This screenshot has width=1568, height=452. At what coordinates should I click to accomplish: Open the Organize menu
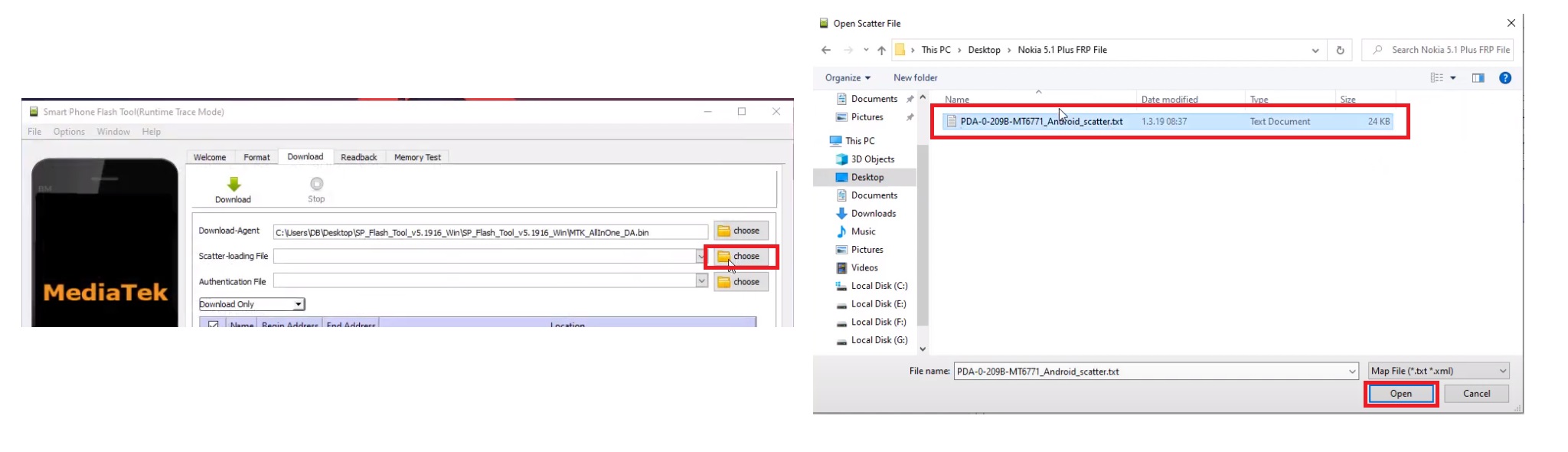point(848,77)
